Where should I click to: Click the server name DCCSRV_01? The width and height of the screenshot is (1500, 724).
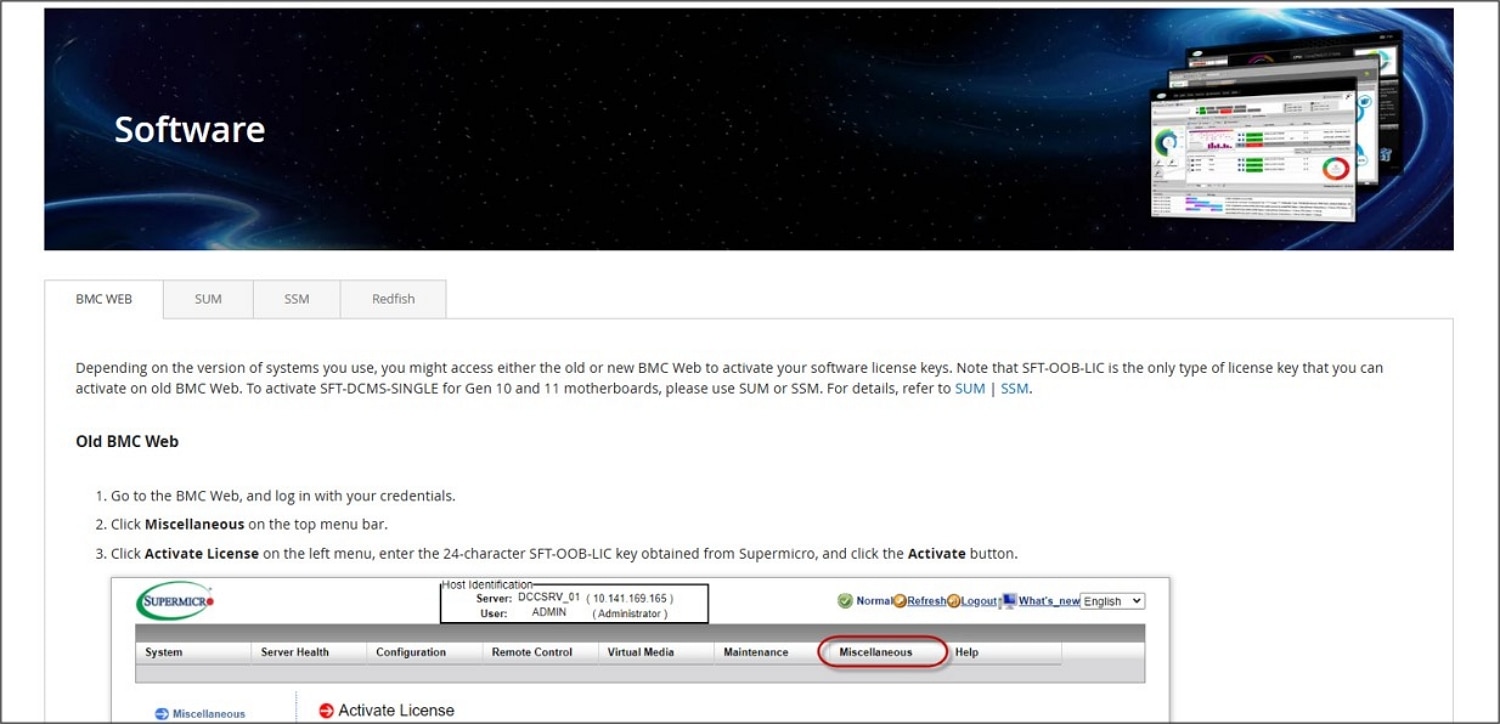[549, 597]
